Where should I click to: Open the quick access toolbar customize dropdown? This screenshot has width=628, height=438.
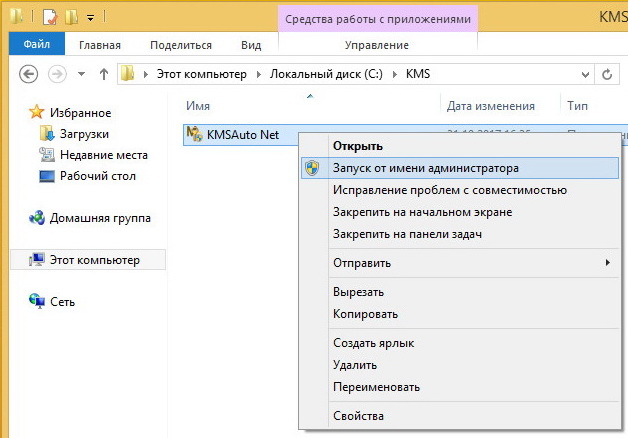coord(90,17)
